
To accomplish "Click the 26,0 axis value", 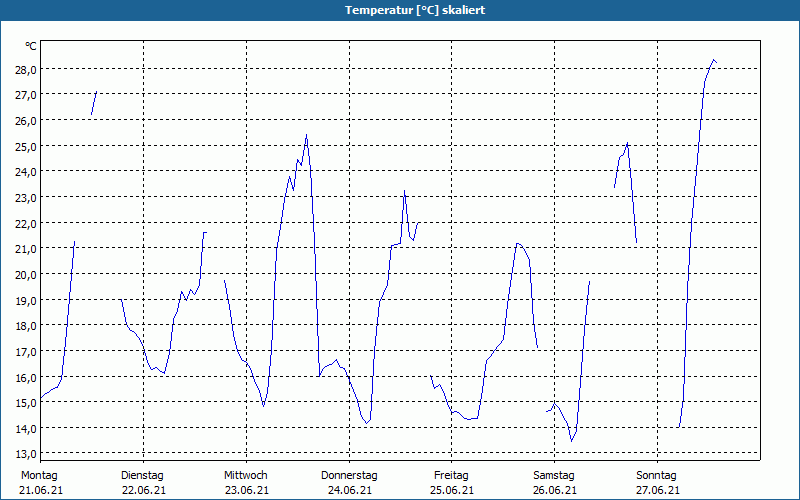I will pos(26,121).
